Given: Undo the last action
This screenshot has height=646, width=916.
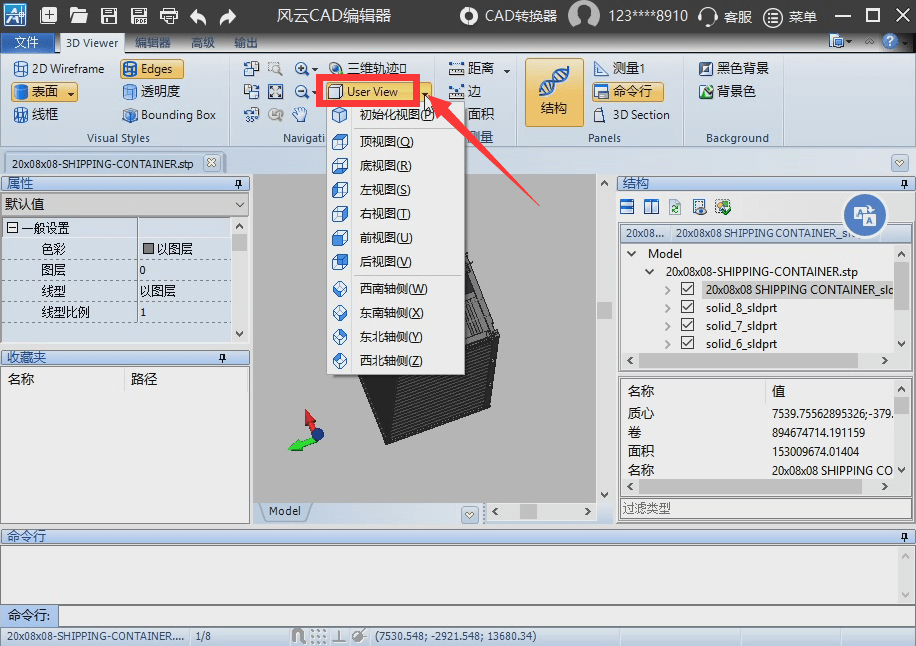Looking at the screenshot, I should pos(198,16).
